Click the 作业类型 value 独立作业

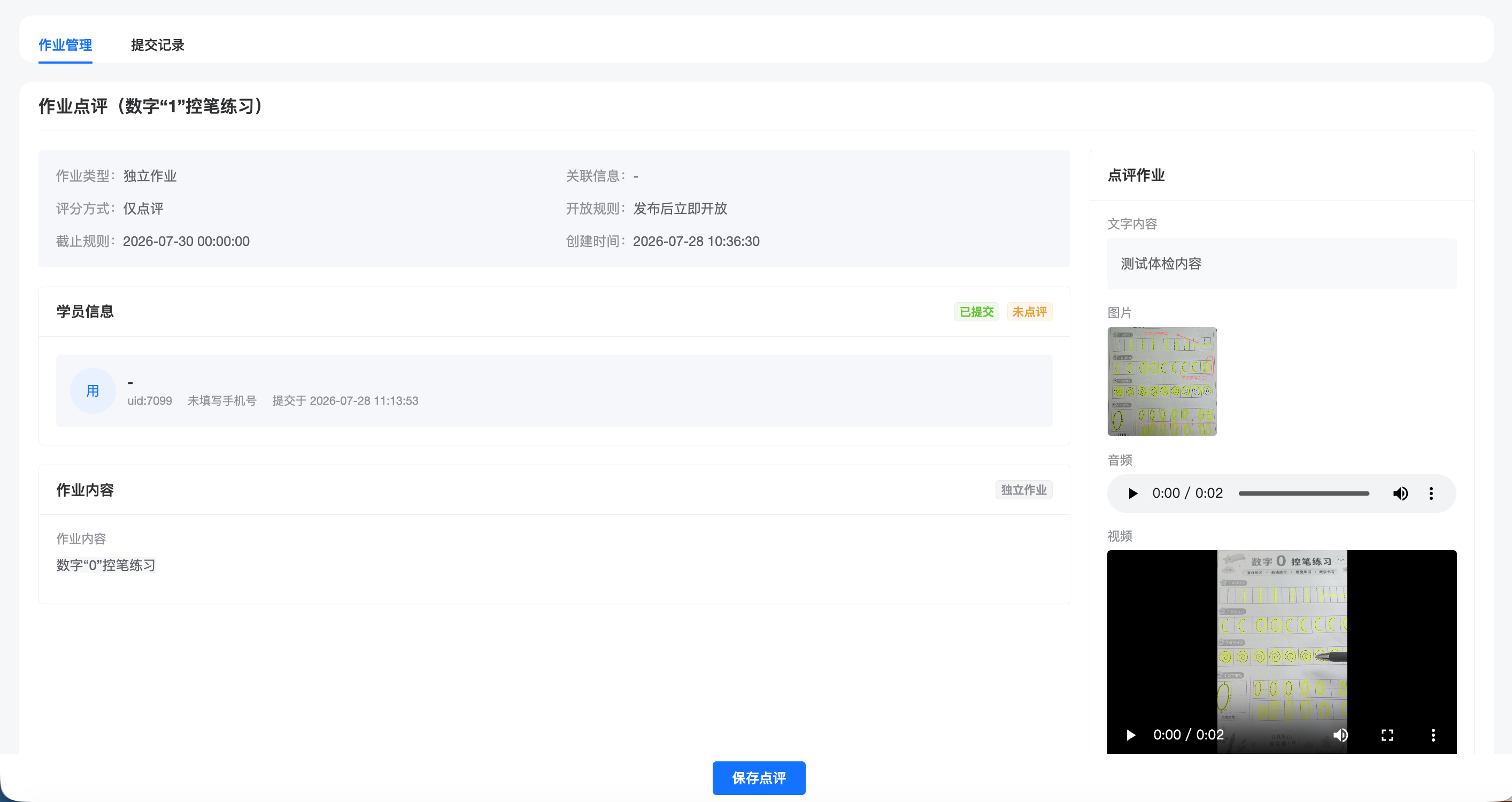coord(150,175)
